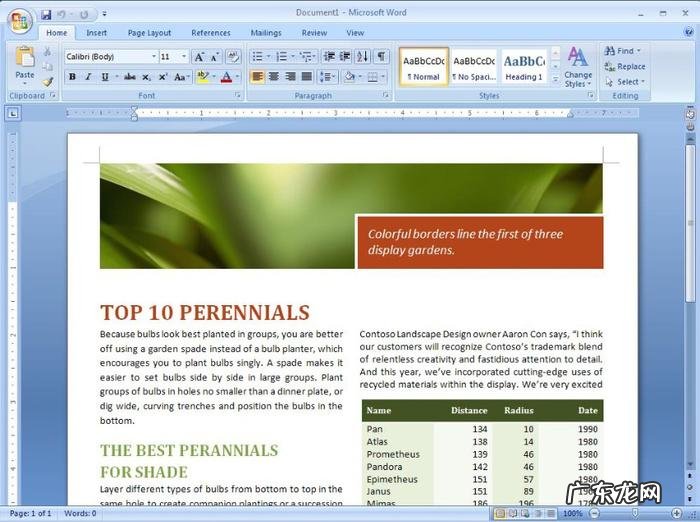This screenshot has width=700, height=522.
Task: Apply the Heading 1 style
Action: (523, 66)
